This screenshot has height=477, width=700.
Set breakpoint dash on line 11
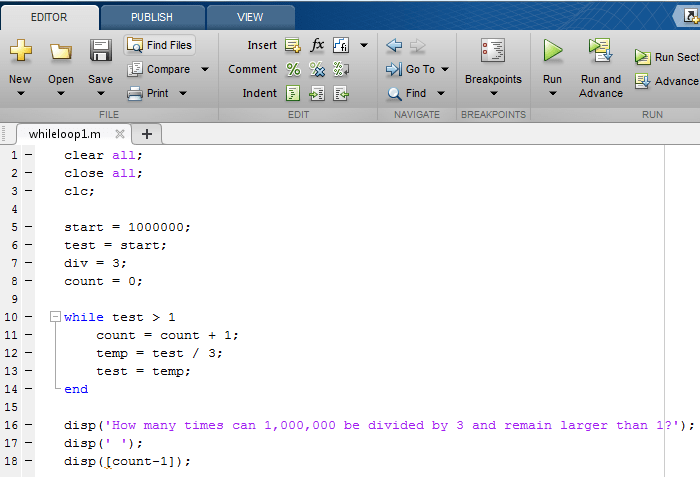[x=29, y=335]
